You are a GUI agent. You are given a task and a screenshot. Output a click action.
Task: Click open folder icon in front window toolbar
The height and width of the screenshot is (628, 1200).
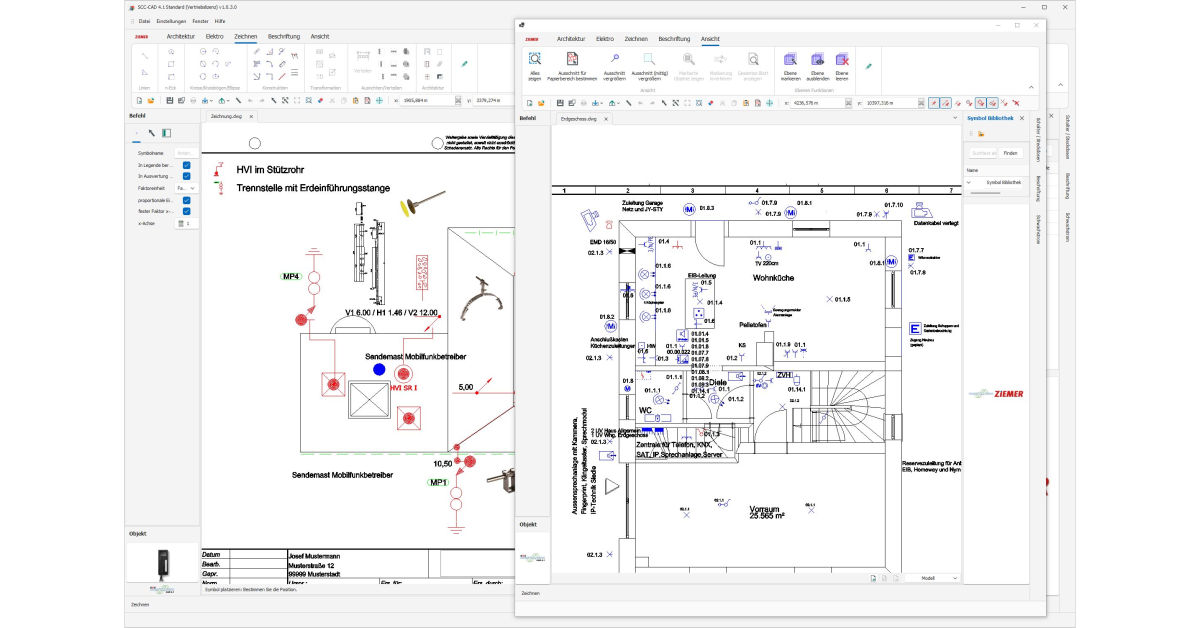541,103
